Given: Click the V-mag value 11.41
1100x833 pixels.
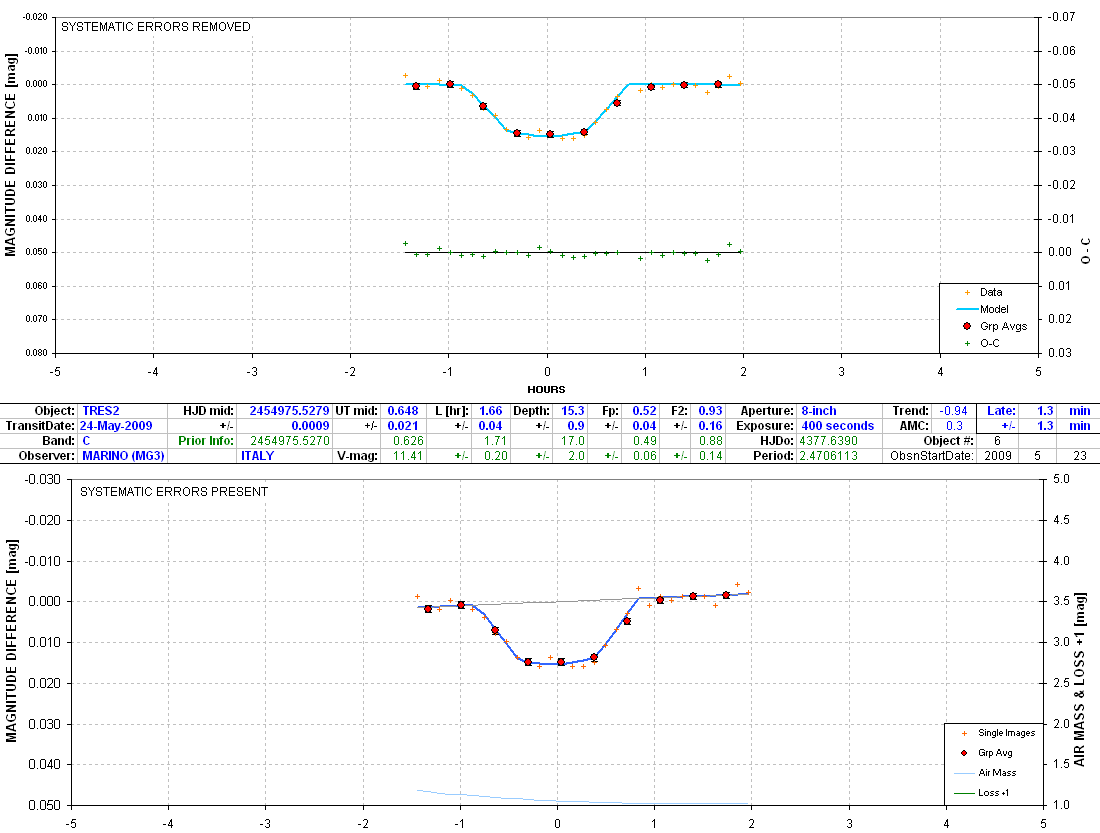Looking at the screenshot, I should pyautogui.click(x=408, y=455).
